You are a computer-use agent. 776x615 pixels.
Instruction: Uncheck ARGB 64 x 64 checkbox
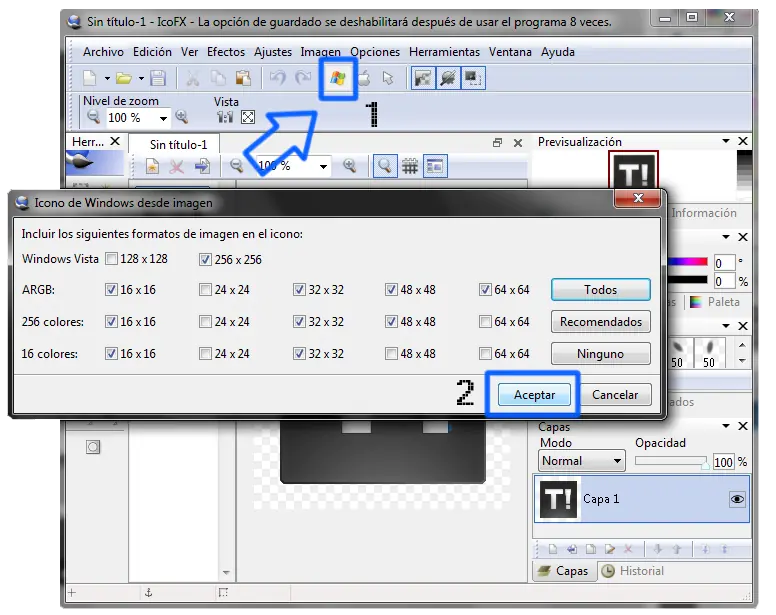pos(485,289)
